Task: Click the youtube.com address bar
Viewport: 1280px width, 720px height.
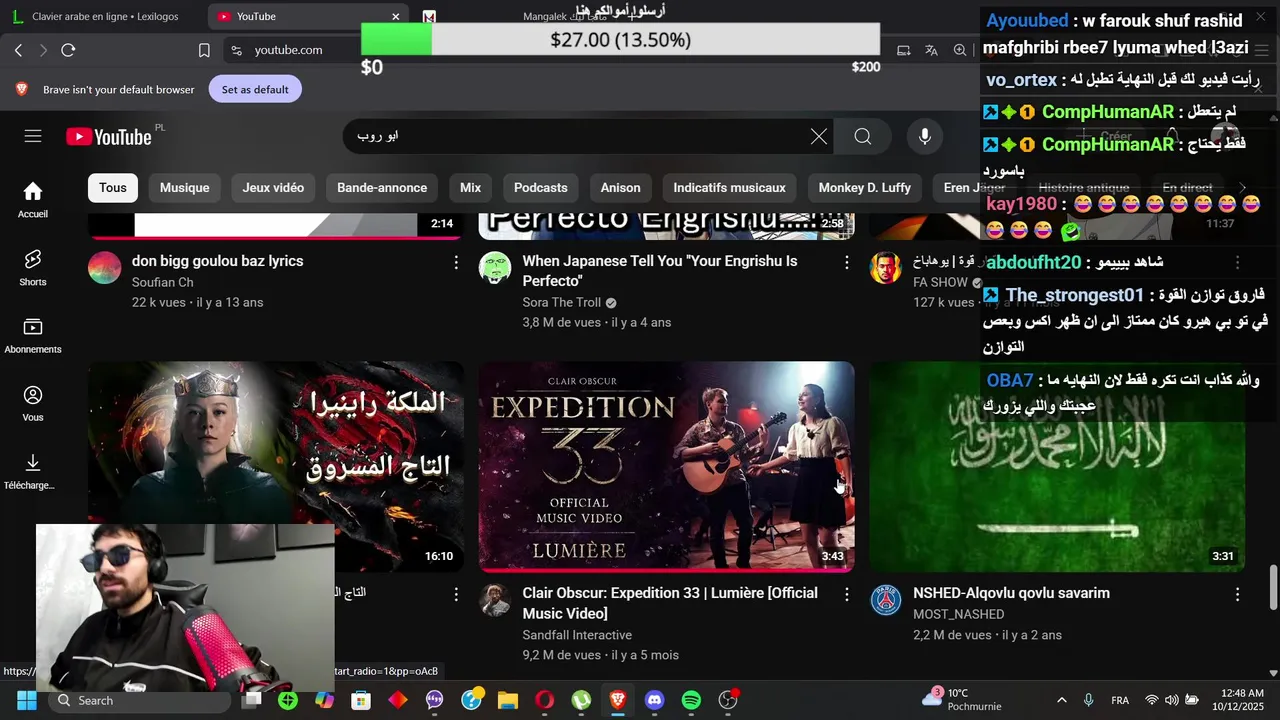Action: [288, 50]
